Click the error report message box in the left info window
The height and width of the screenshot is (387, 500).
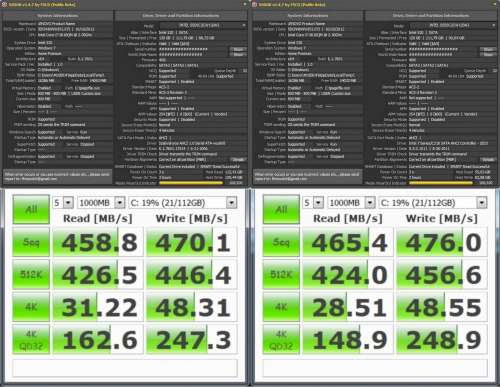(x=58, y=176)
